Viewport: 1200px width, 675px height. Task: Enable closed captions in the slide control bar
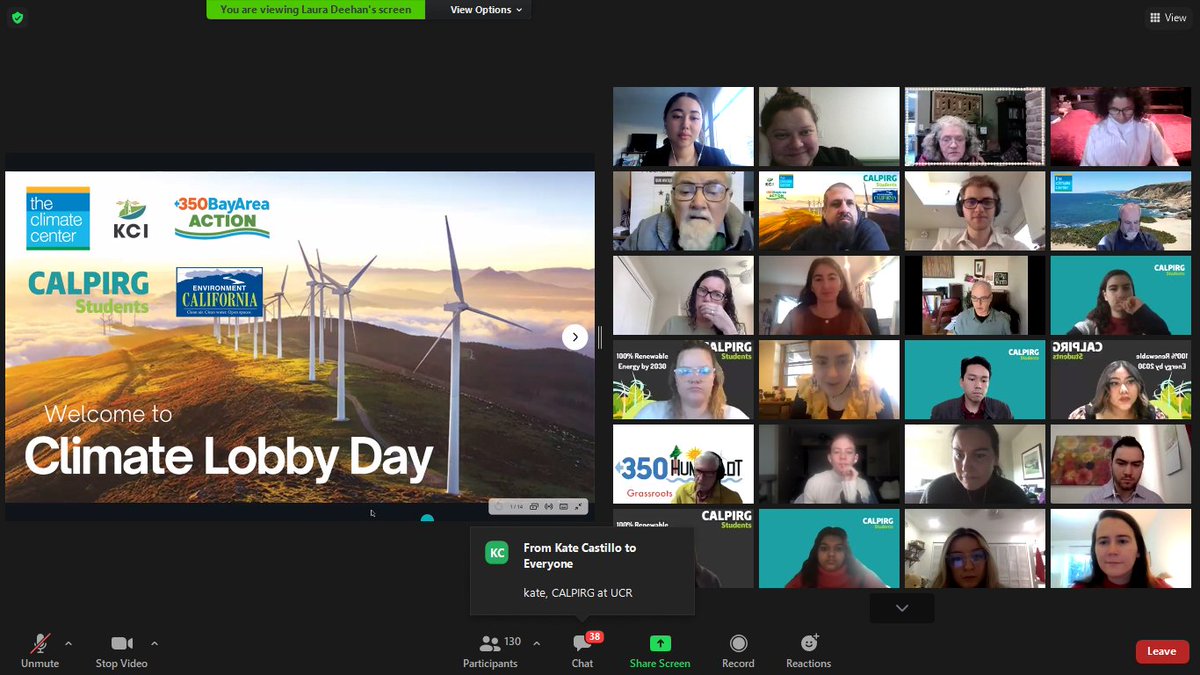[x=564, y=506]
